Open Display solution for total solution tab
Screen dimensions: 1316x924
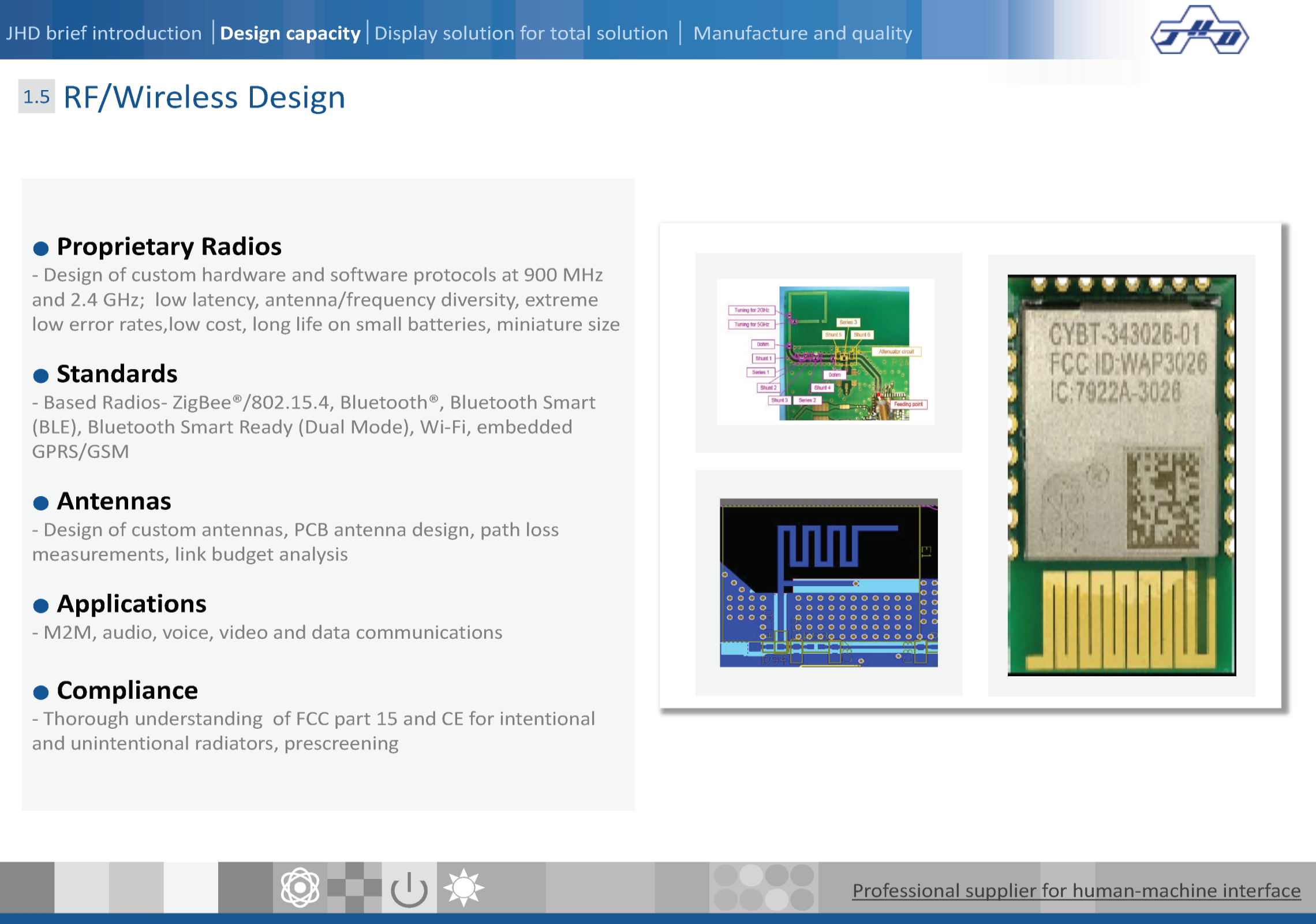point(521,33)
